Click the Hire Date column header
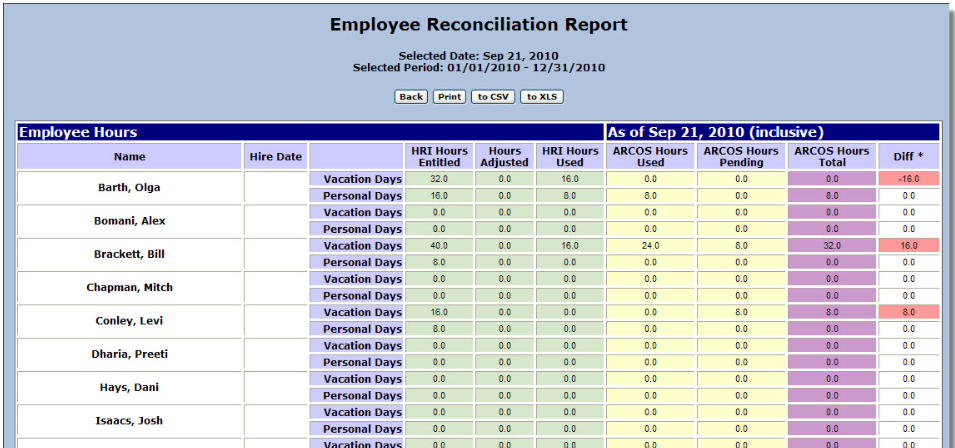This screenshot has height=448, width=955. (276, 156)
